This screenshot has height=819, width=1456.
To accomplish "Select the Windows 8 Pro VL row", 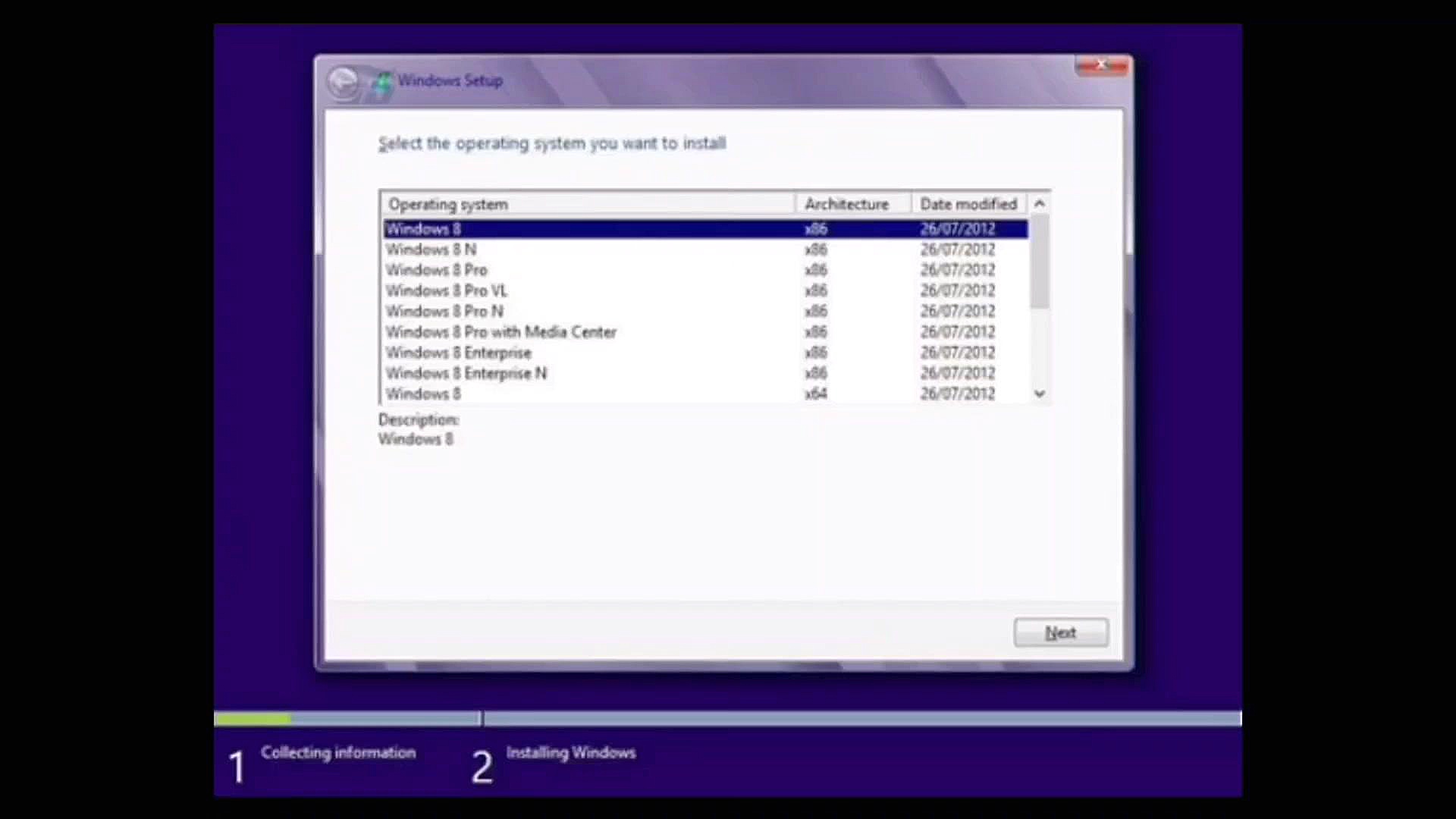I will pos(705,290).
